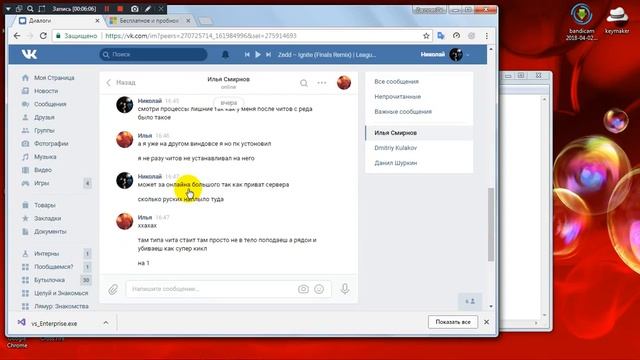
Task: Attach a file using paperclip icon
Action: pos(113,289)
